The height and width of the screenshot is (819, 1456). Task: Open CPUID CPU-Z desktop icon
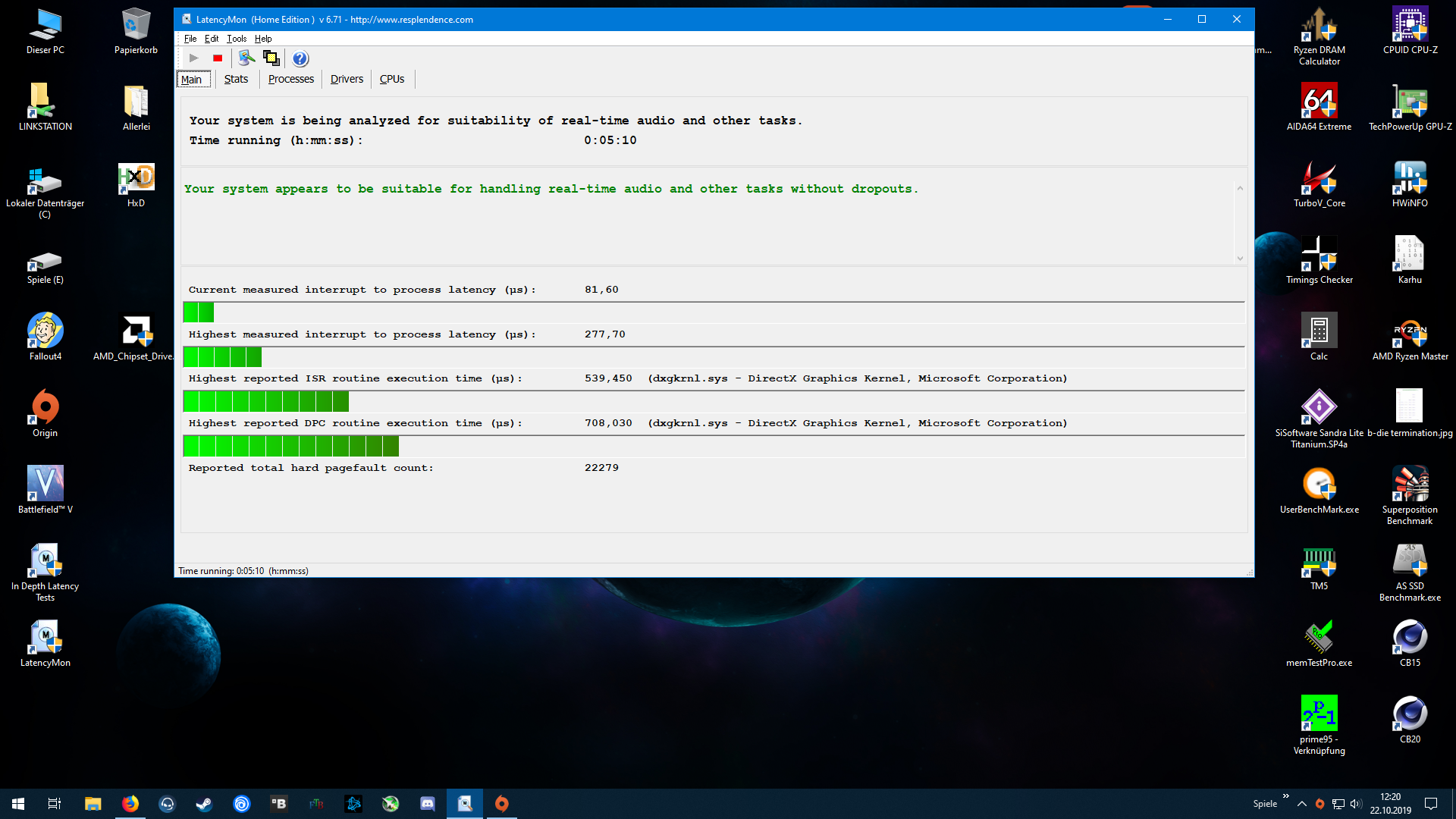coord(1410,25)
